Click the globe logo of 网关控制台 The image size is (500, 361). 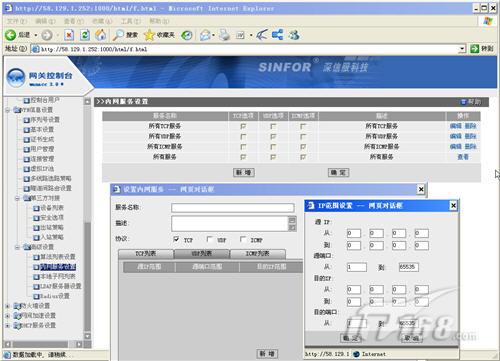point(16,78)
